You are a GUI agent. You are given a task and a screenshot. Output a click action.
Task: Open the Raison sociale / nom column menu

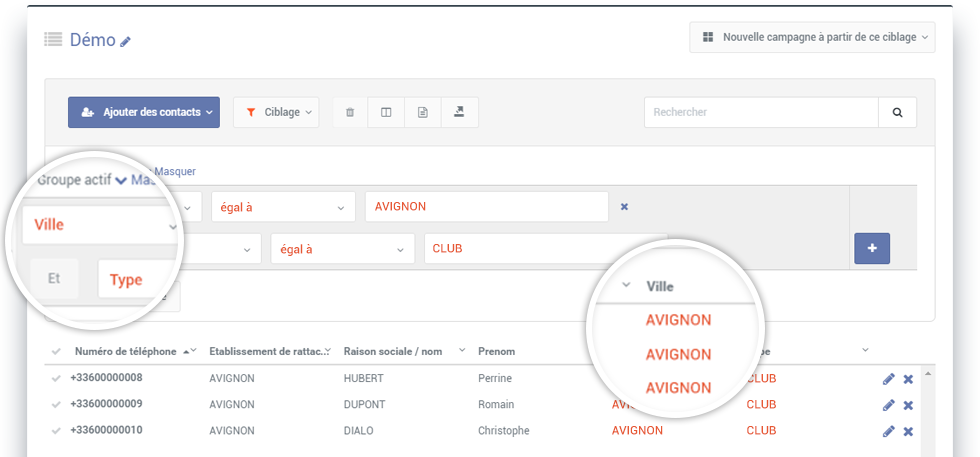(462, 350)
